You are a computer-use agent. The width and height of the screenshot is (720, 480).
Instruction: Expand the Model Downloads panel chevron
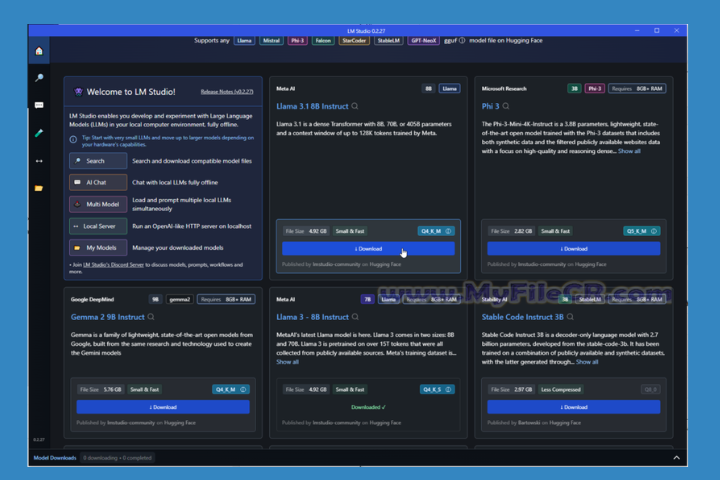click(x=676, y=457)
